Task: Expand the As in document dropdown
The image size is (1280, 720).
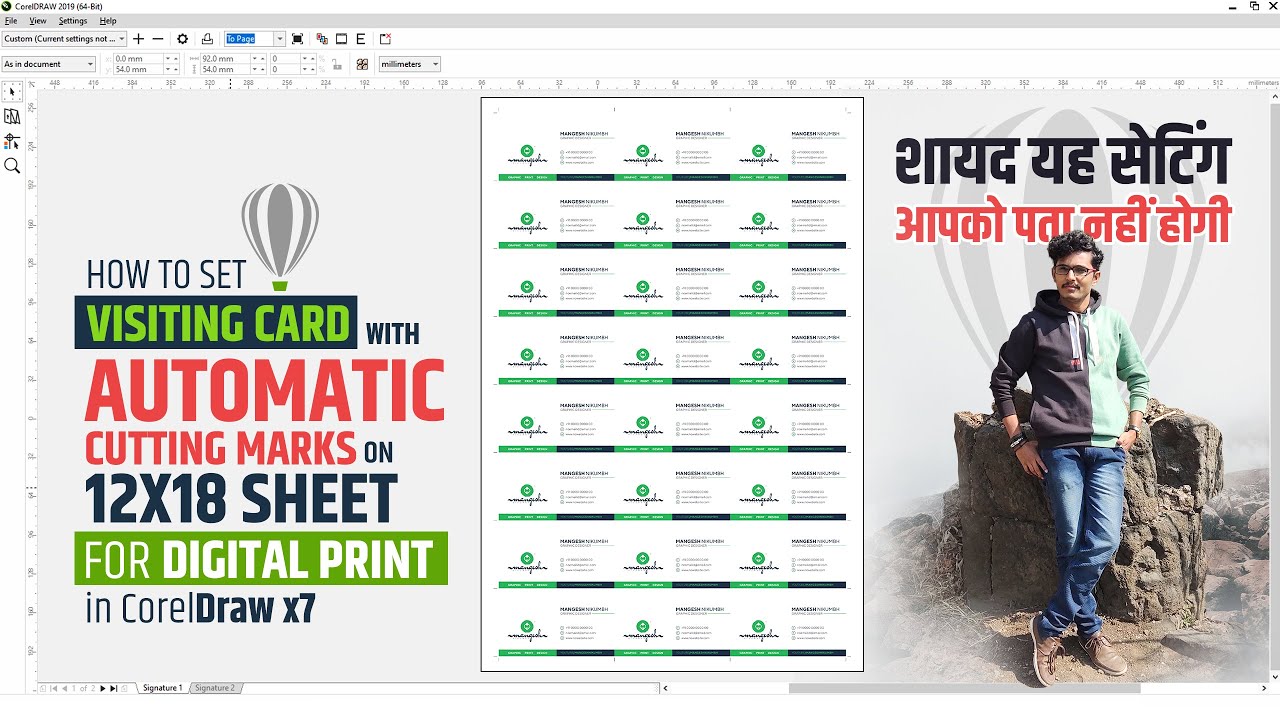Action: (49, 64)
